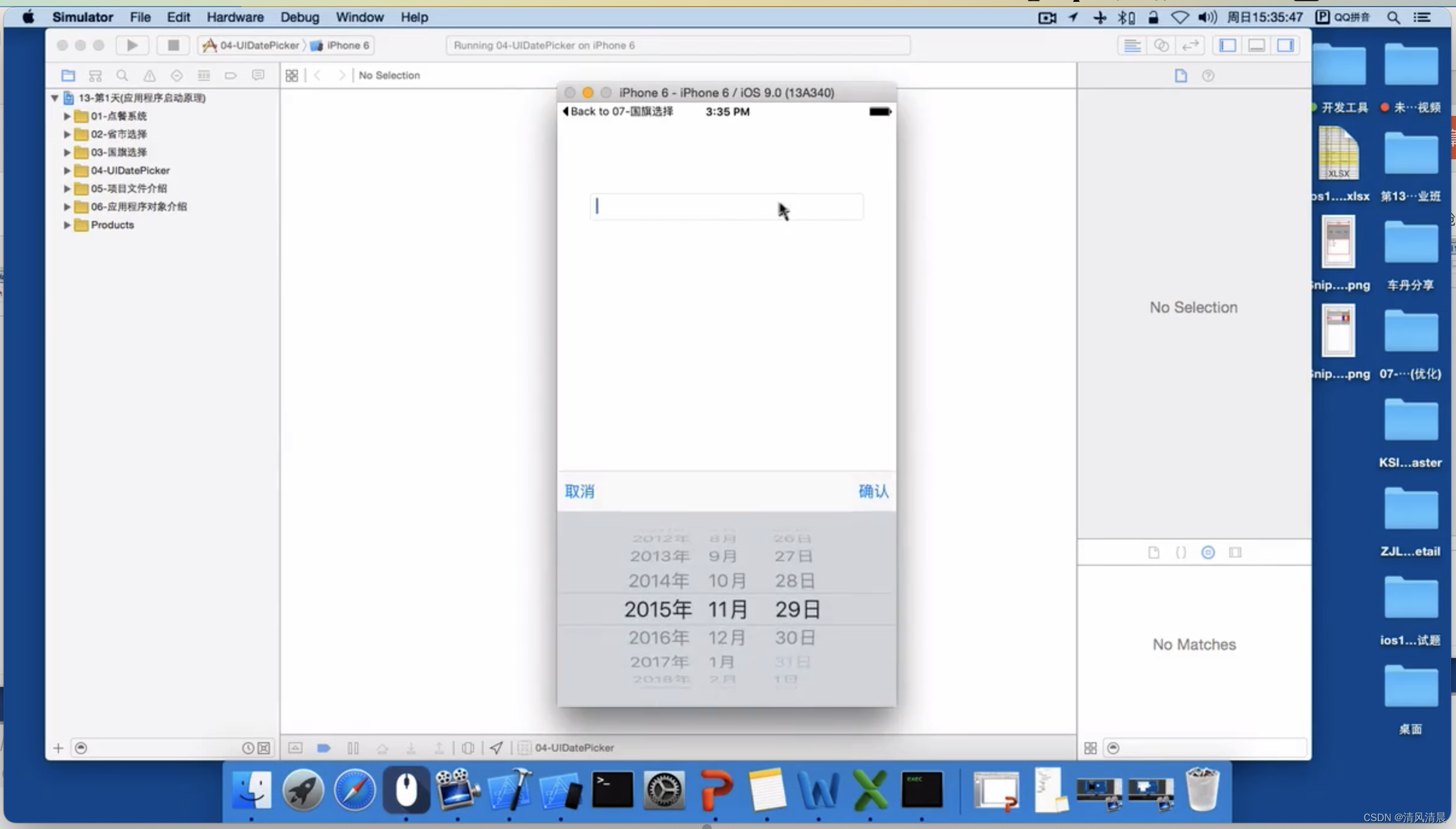This screenshot has width=1456, height=829.
Task: Go back in editor history
Action: point(317,75)
